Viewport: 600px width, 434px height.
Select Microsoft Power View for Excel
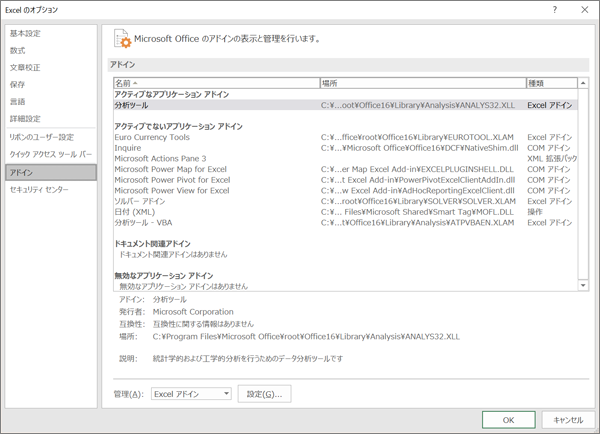tap(346, 191)
